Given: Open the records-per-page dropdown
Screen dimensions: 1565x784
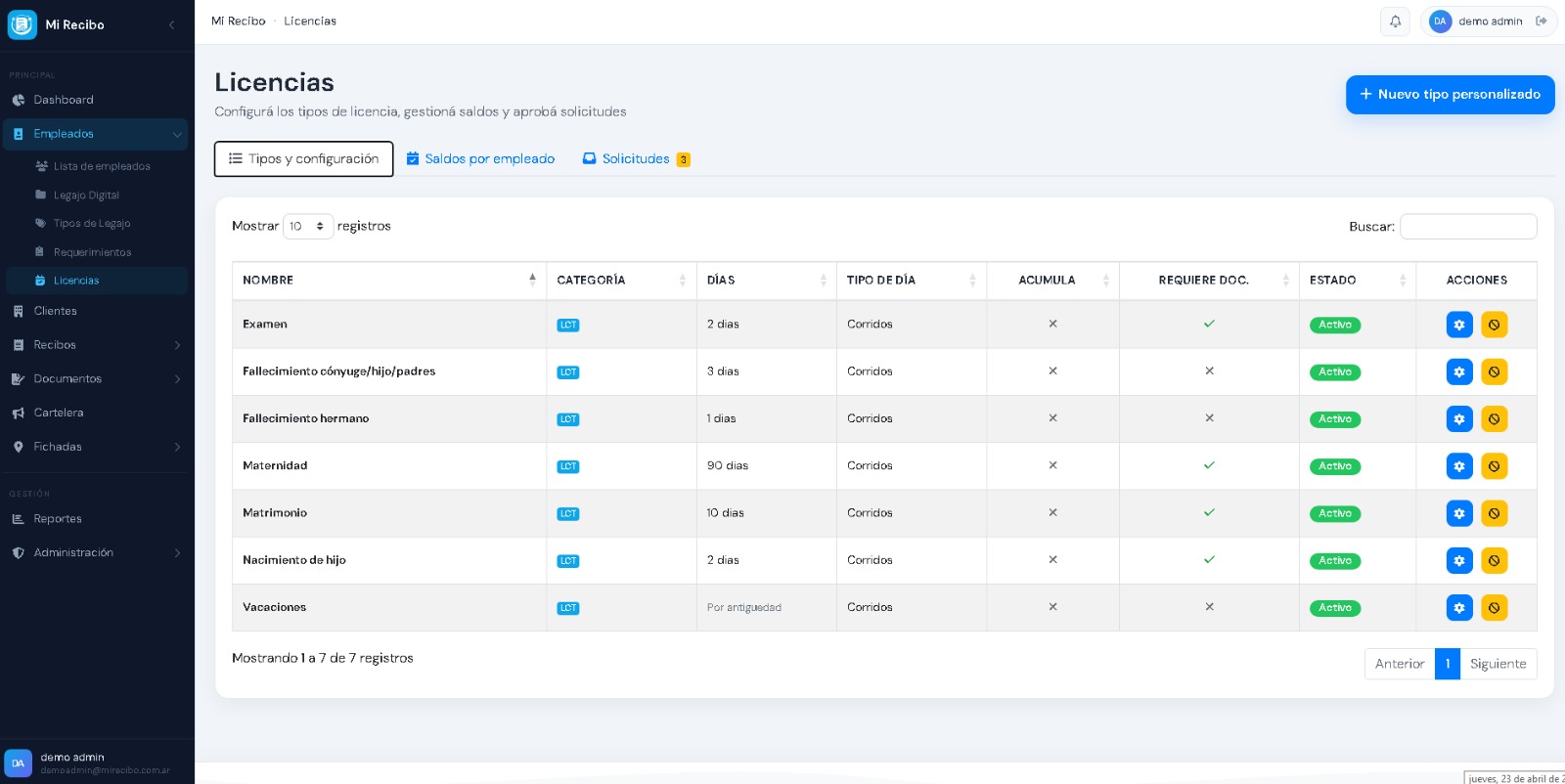Looking at the screenshot, I should (308, 226).
